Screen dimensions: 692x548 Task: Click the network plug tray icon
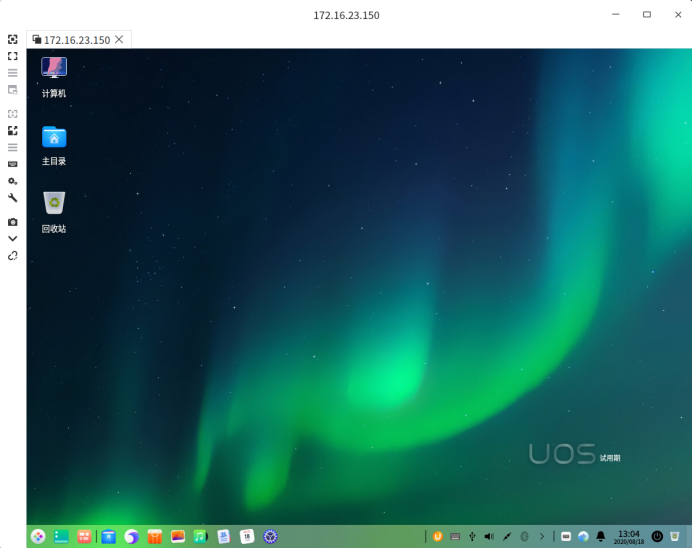pos(507,537)
